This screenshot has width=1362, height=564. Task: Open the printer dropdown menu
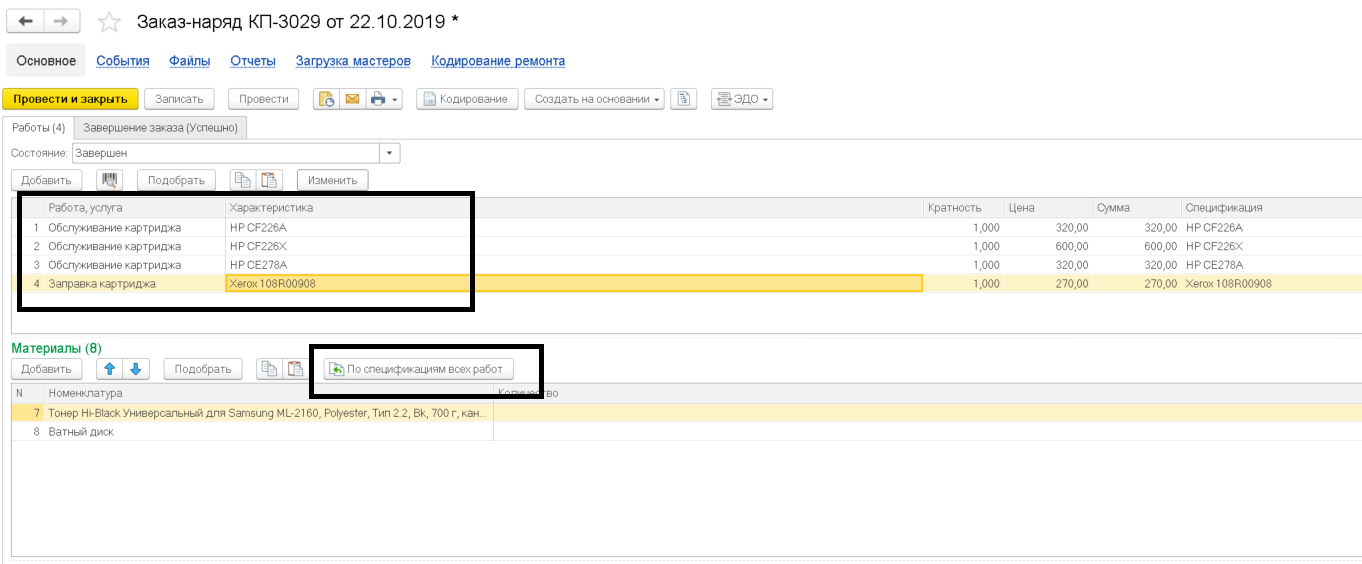click(x=384, y=99)
